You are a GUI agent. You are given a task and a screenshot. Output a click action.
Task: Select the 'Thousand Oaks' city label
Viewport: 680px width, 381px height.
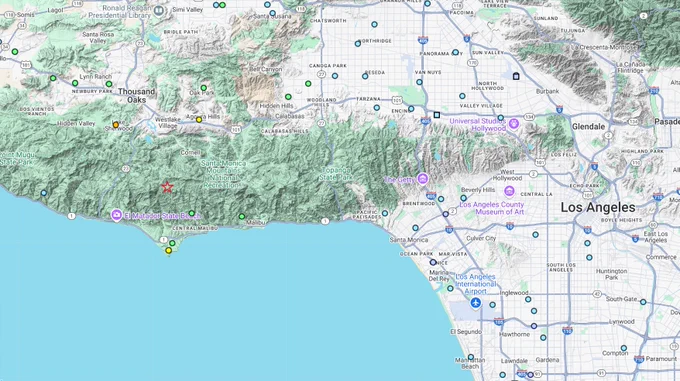[x=136, y=96]
